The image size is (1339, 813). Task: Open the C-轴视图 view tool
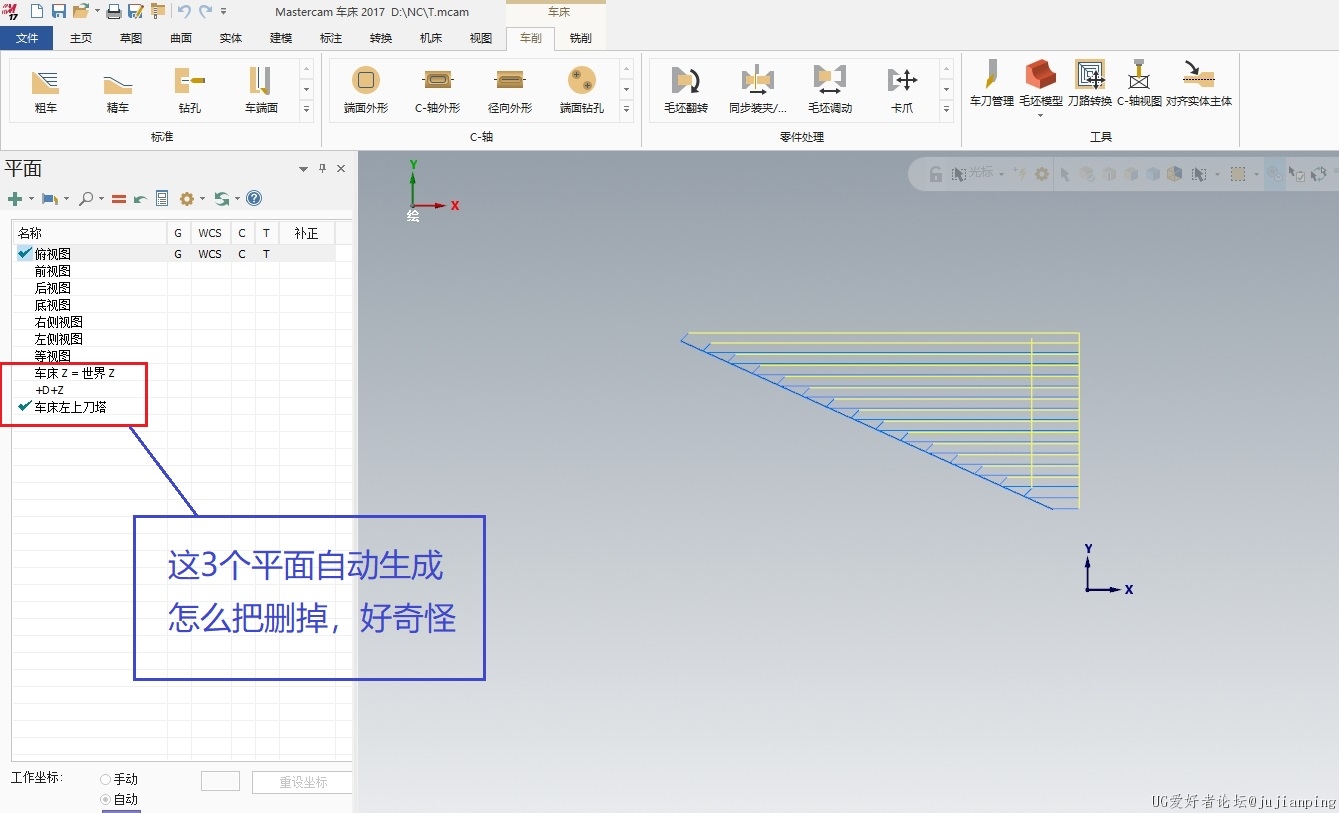pyautogui.click(x=1139, y=84)
